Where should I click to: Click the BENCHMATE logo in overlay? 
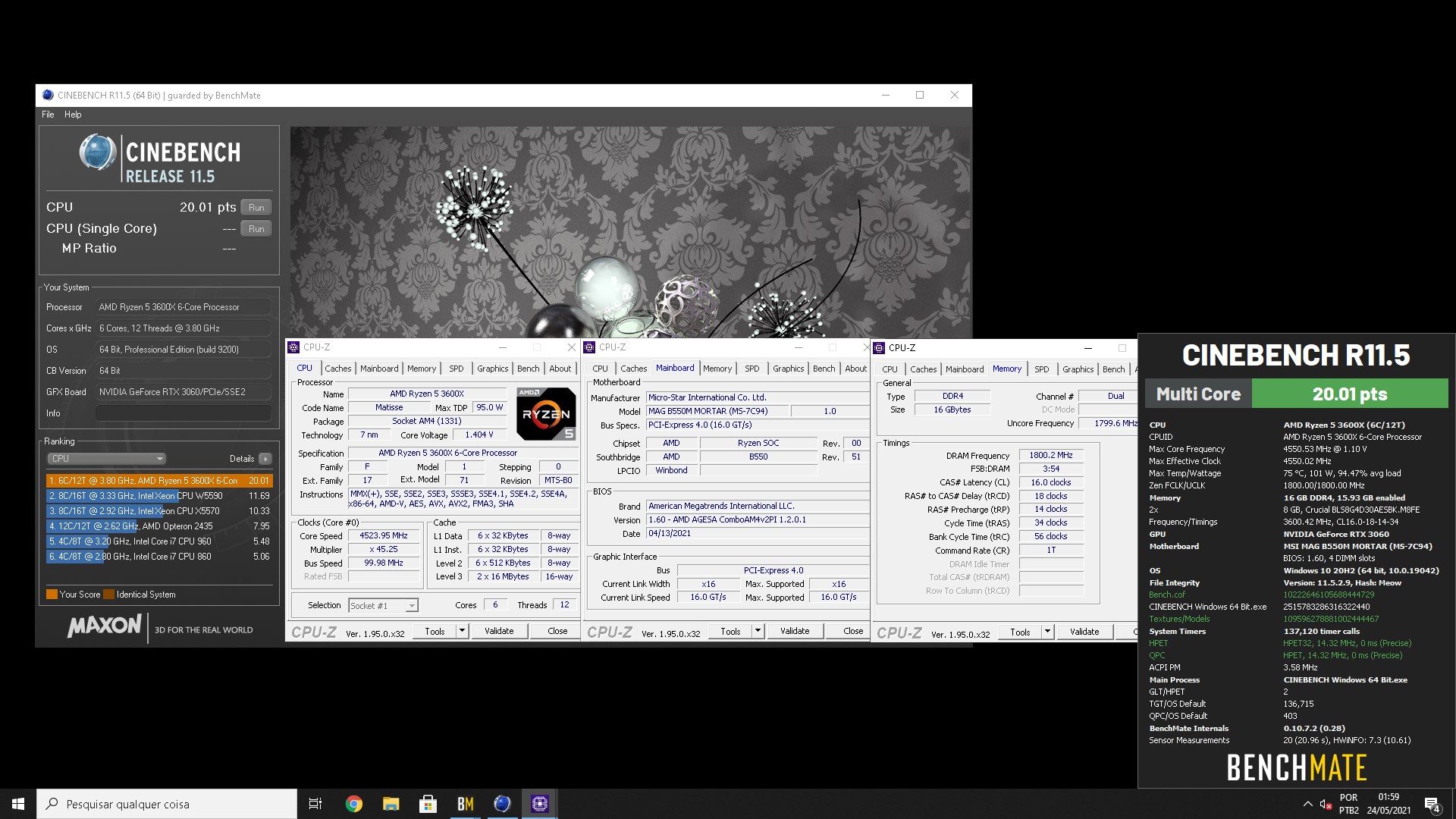coord(1297,767)
